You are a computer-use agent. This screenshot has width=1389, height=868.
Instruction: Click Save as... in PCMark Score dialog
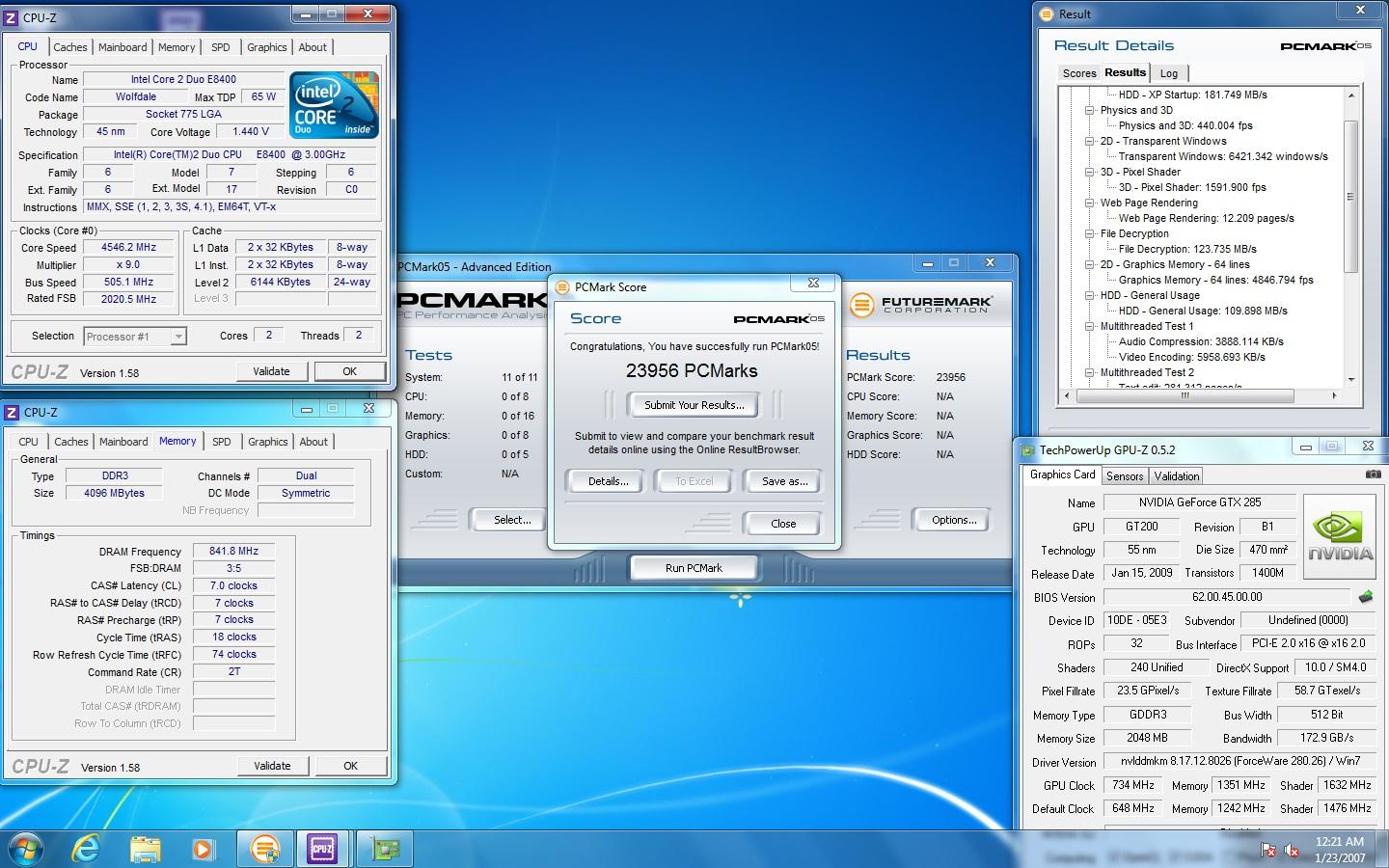tap(784, 481)
